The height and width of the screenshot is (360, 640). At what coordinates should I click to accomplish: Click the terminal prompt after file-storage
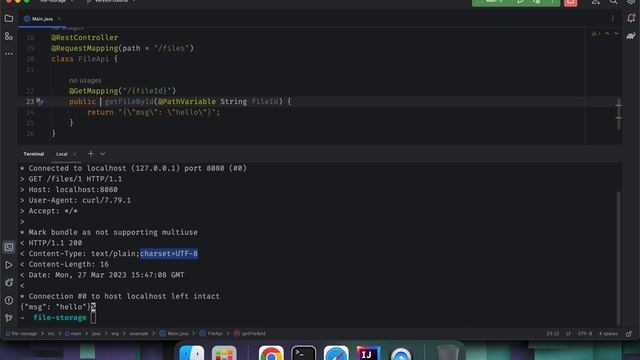pyautogui.click(x=93, y=318)
